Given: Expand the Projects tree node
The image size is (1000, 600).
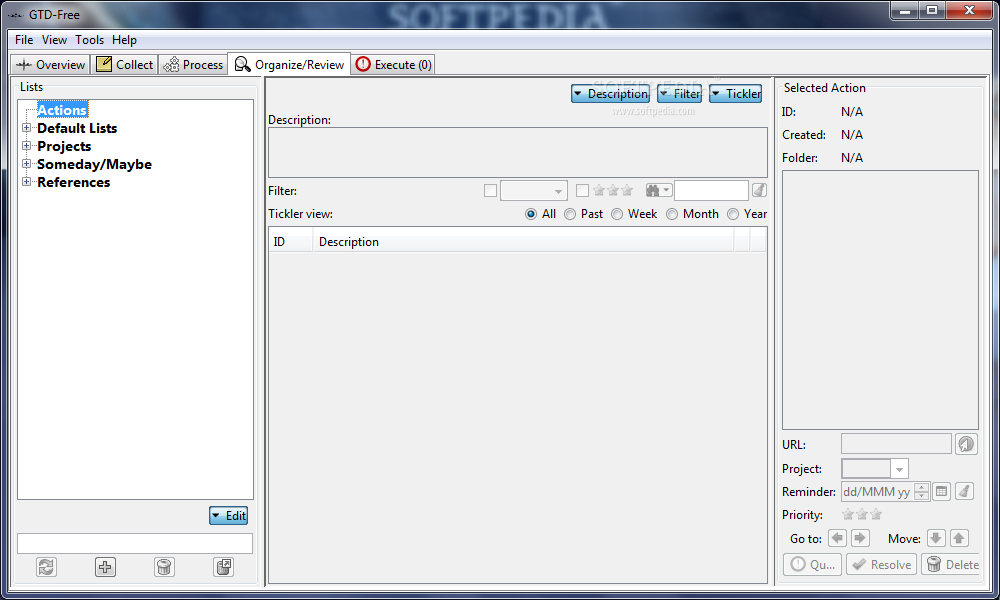Looking at the screenshot, I should 26,146.
